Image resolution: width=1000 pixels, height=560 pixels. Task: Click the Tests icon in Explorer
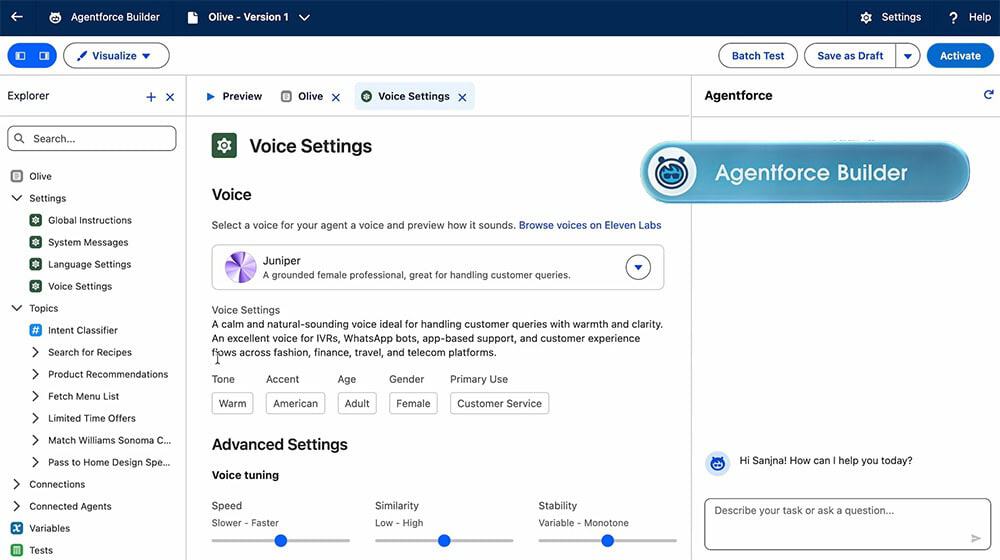(x=17, y=550)
